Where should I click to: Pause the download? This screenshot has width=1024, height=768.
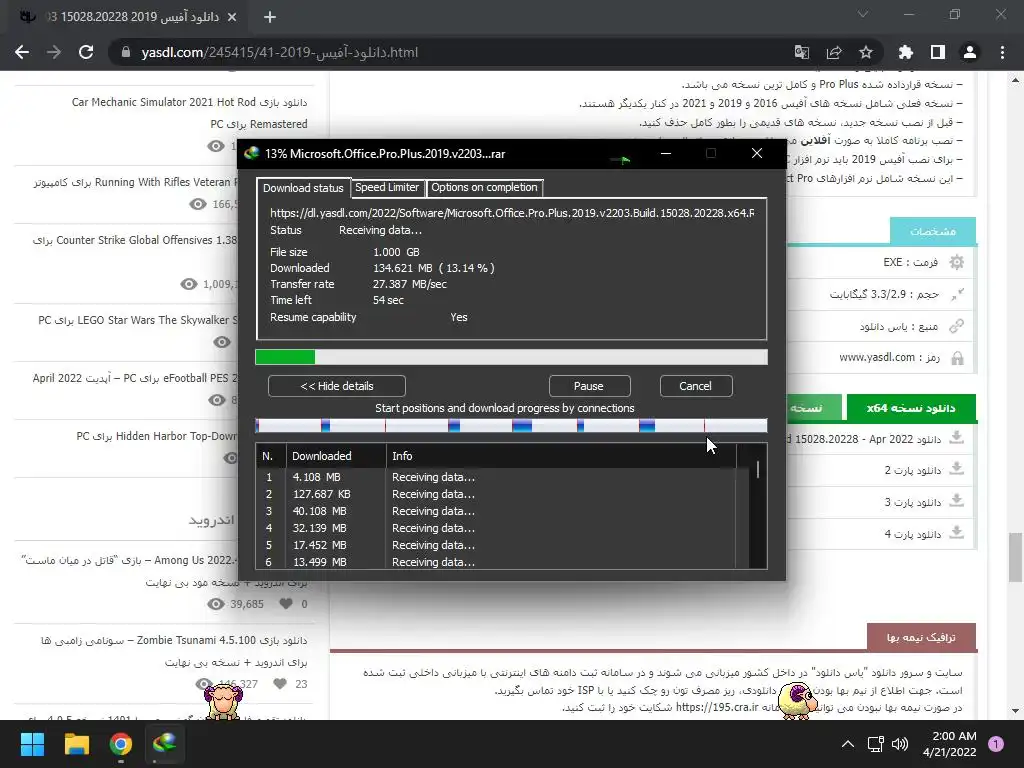coord(589,386)
